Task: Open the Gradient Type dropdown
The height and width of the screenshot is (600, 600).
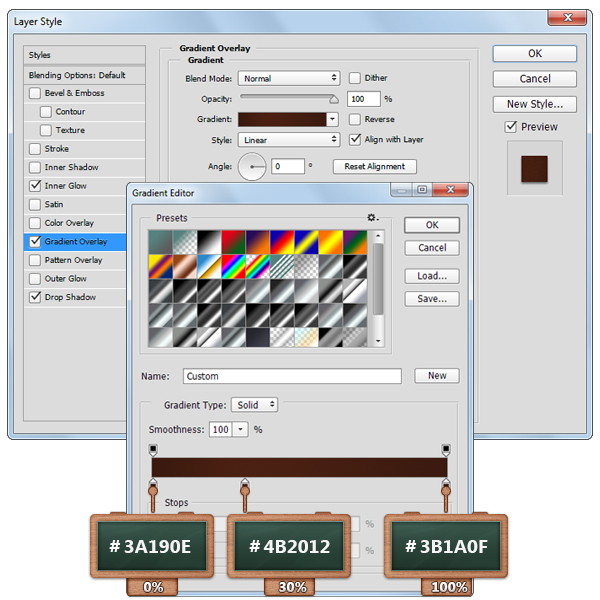Action: click(254, 405)
